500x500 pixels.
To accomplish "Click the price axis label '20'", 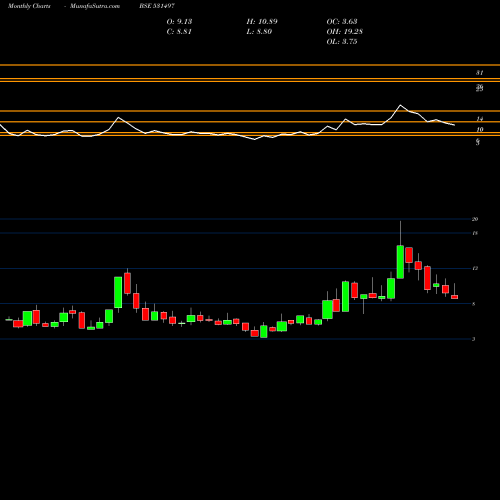I will point(475,219).
